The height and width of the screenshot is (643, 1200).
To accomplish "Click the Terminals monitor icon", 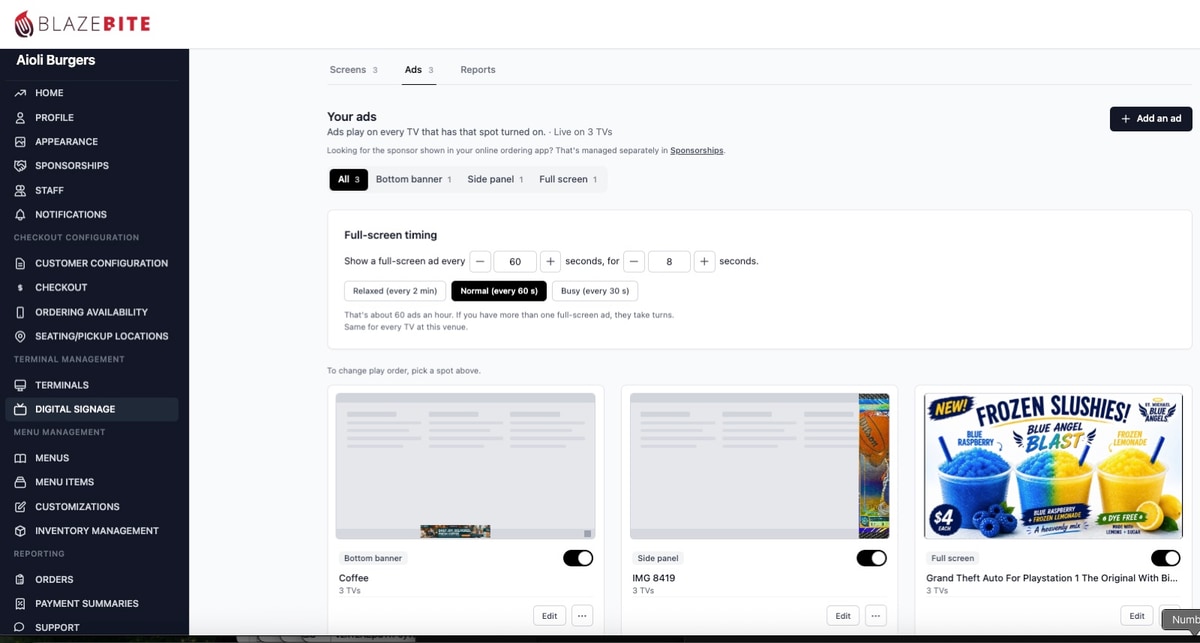I will (20, 385).
